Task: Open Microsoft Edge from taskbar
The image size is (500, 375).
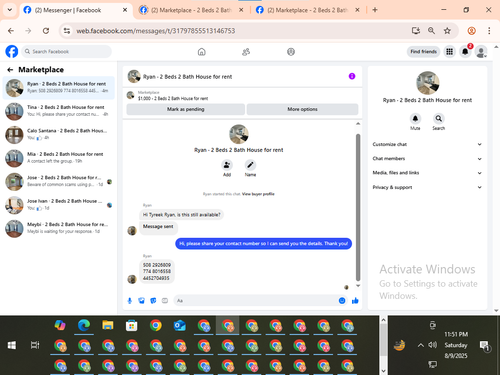Action: coord(84,325)
